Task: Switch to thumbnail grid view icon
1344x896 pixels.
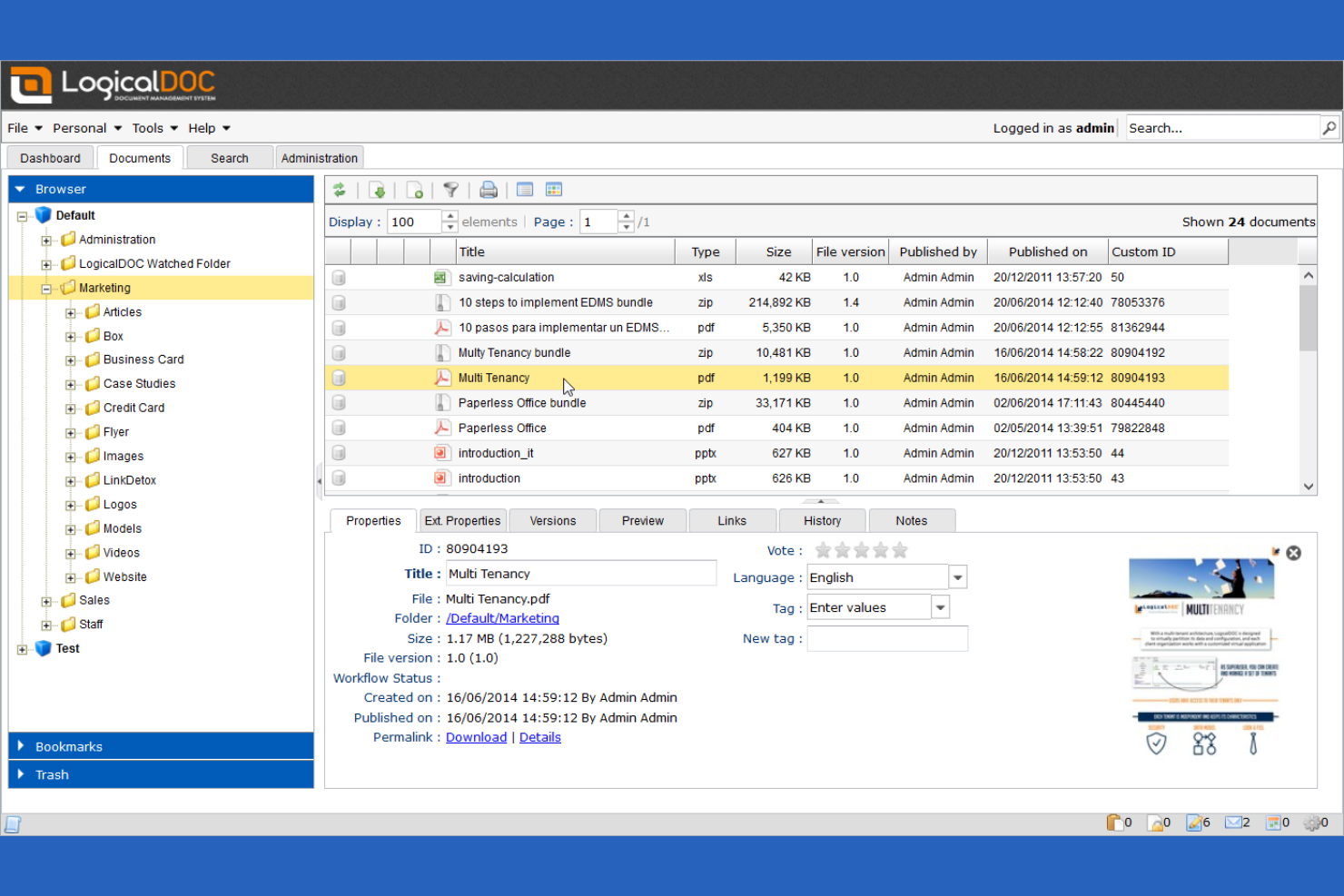Action: pyautogui.click(x=554, y=189)
